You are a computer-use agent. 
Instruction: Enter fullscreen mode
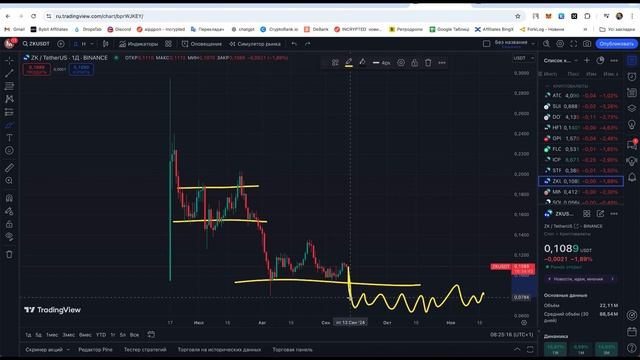[573, 44]
